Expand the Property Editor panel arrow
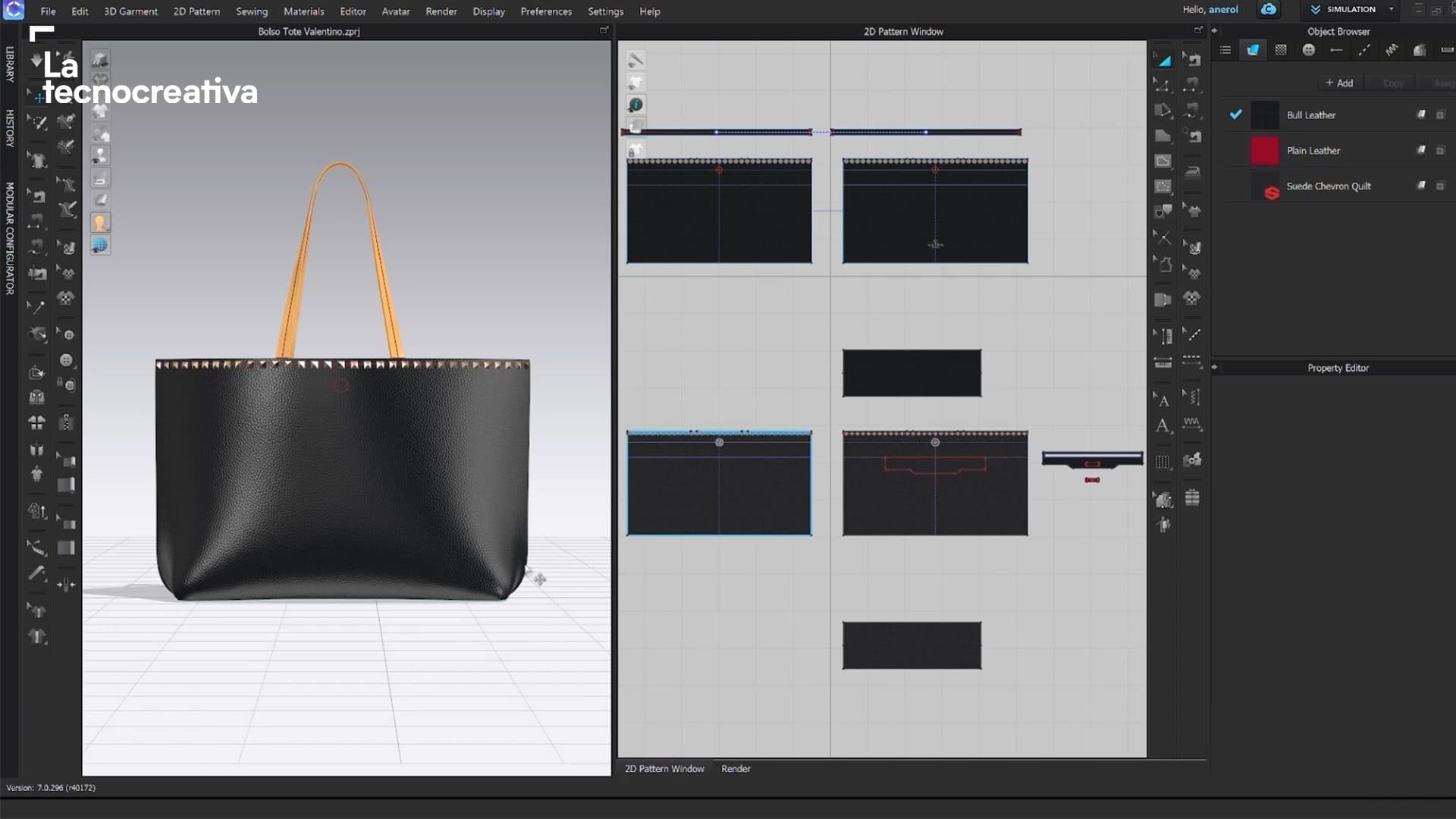This screenshot has height=819, width=1456. click(1215, 368)
